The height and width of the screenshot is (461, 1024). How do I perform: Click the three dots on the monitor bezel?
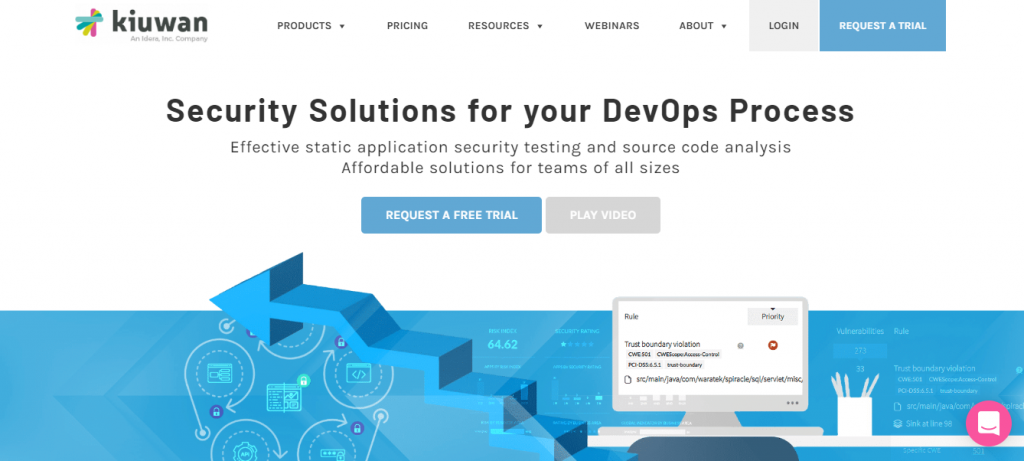793,403
